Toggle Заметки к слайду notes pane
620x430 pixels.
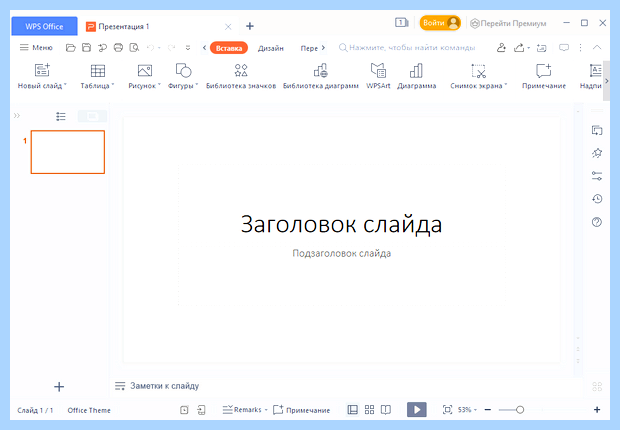157,386
